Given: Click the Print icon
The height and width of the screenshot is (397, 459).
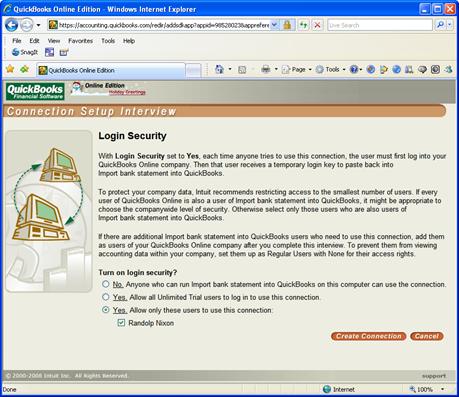Looking at the screenshot, I should (266, 69).
